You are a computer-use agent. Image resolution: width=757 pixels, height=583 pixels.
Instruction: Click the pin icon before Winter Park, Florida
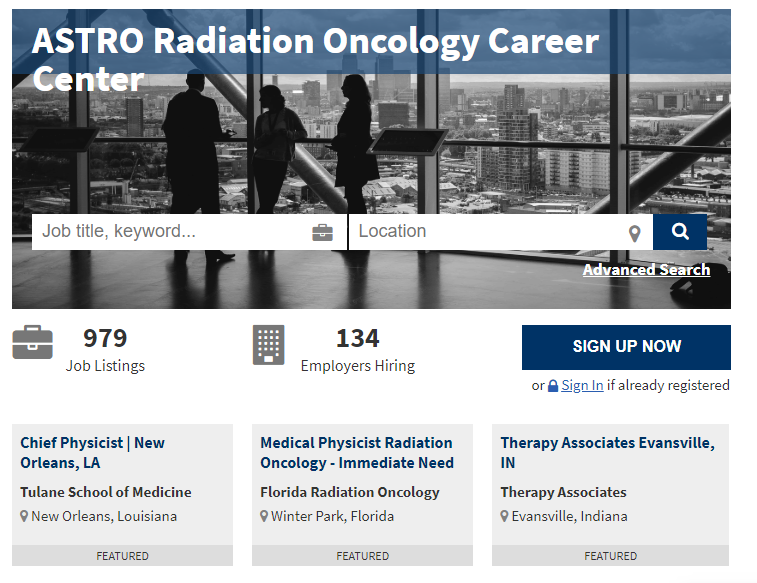tap(264, 516)
